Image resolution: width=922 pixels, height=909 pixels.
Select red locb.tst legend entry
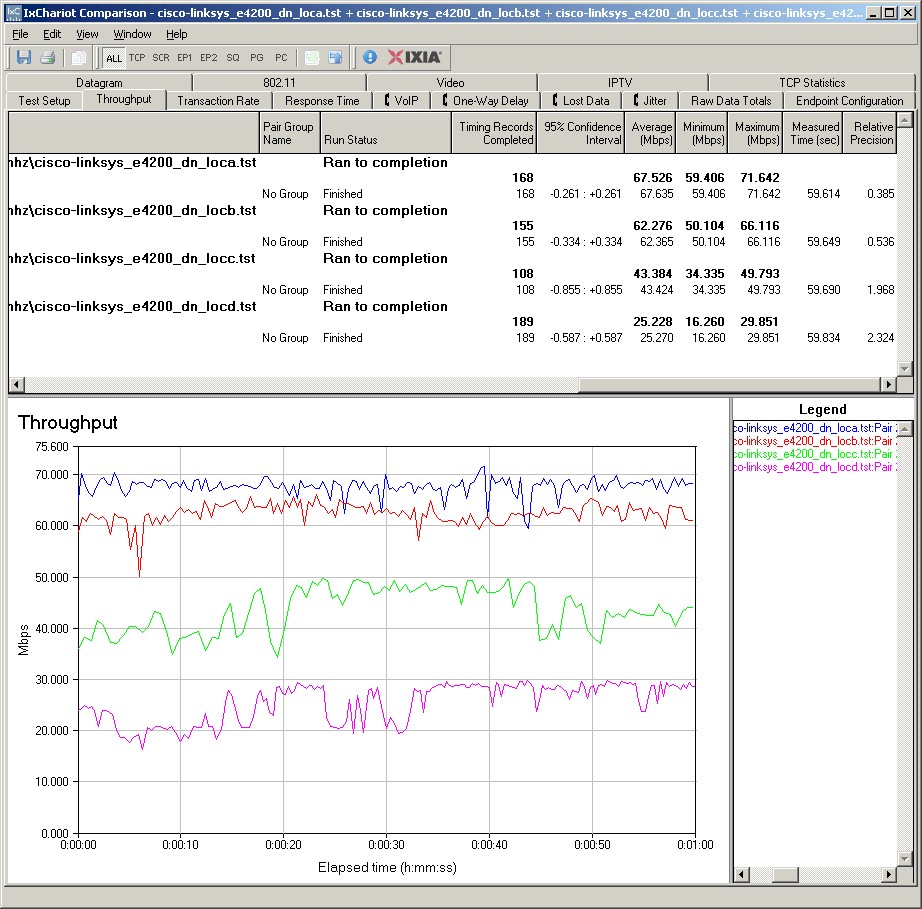[814, 441]
